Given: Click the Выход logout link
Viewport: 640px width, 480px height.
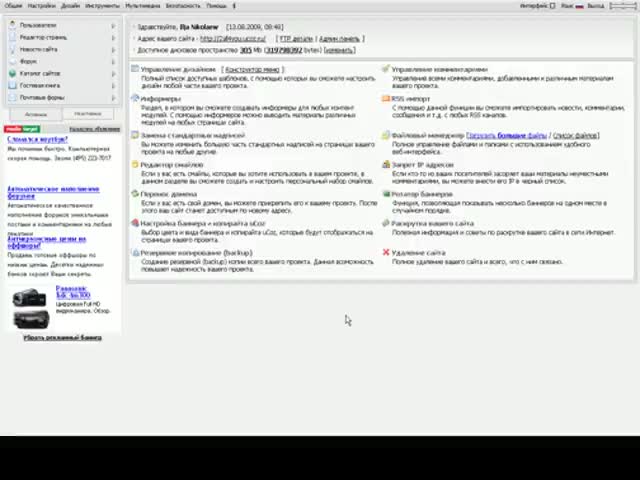Looking at the screenshot, I should point(596,5).
